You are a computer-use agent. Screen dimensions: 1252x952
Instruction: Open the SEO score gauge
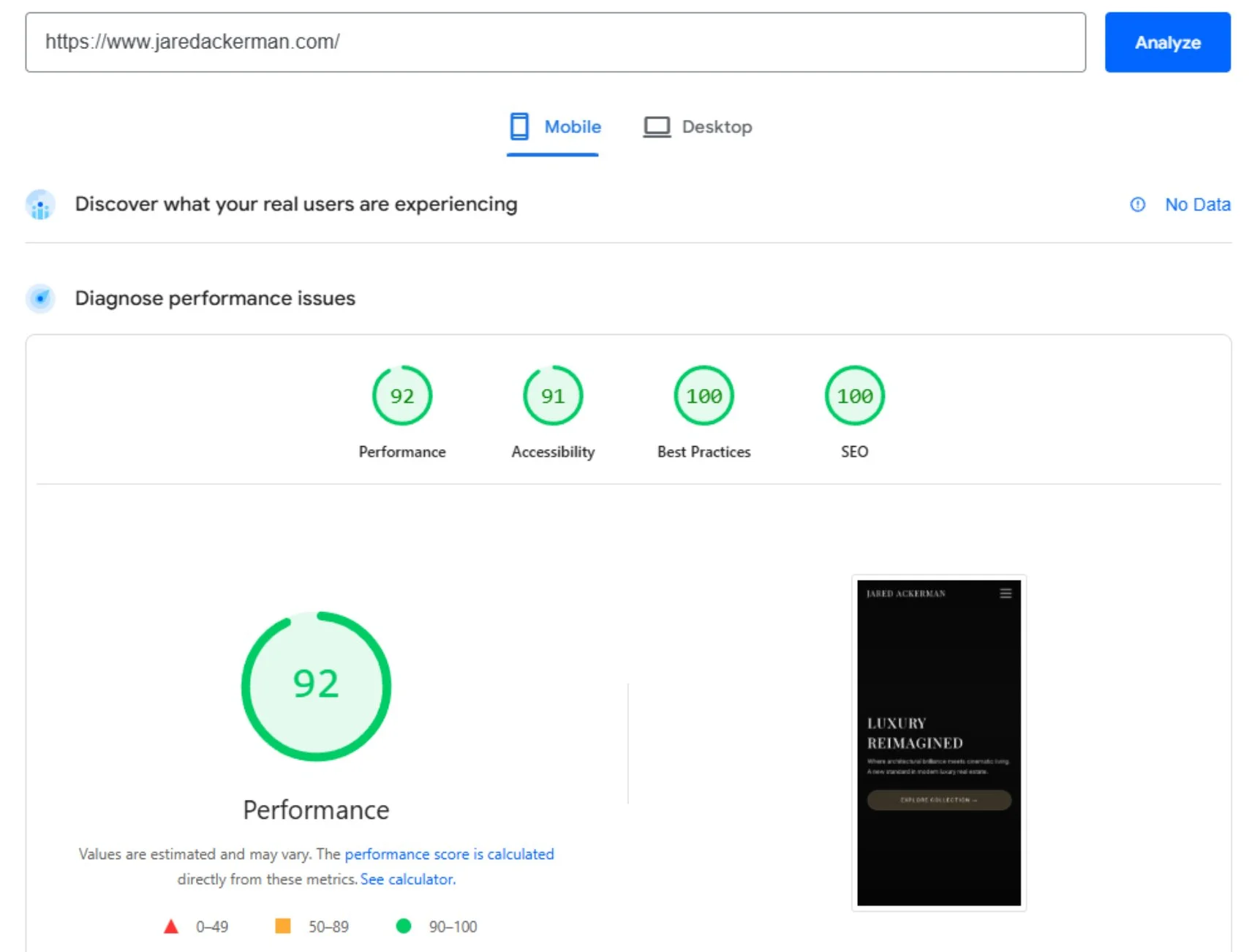(x=854, y=396)
